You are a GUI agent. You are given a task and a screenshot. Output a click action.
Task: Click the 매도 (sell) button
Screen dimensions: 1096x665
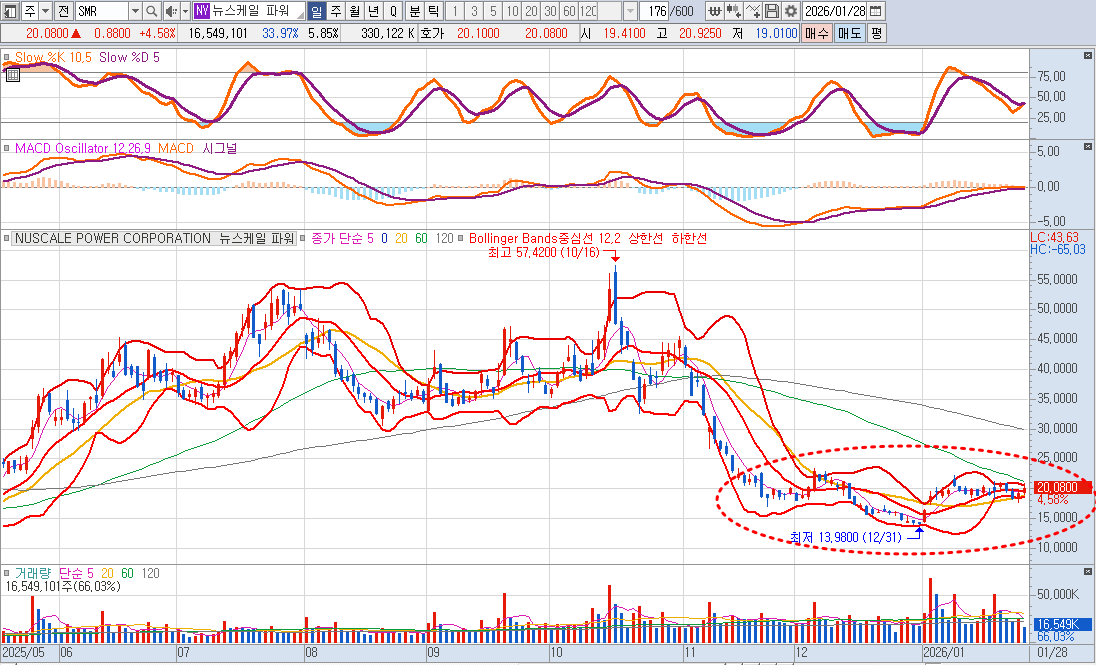(849, 33)
